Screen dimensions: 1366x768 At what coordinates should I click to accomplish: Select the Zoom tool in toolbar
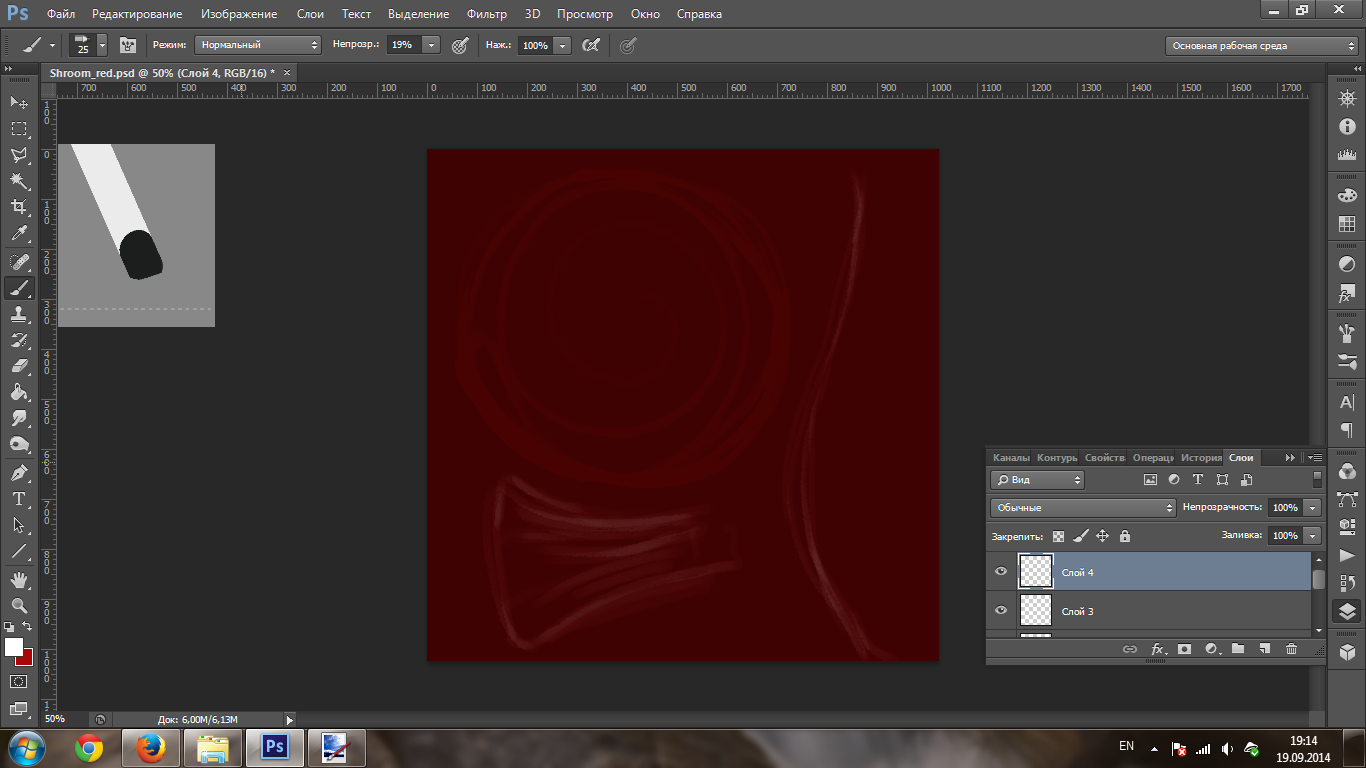coord(19,605)
